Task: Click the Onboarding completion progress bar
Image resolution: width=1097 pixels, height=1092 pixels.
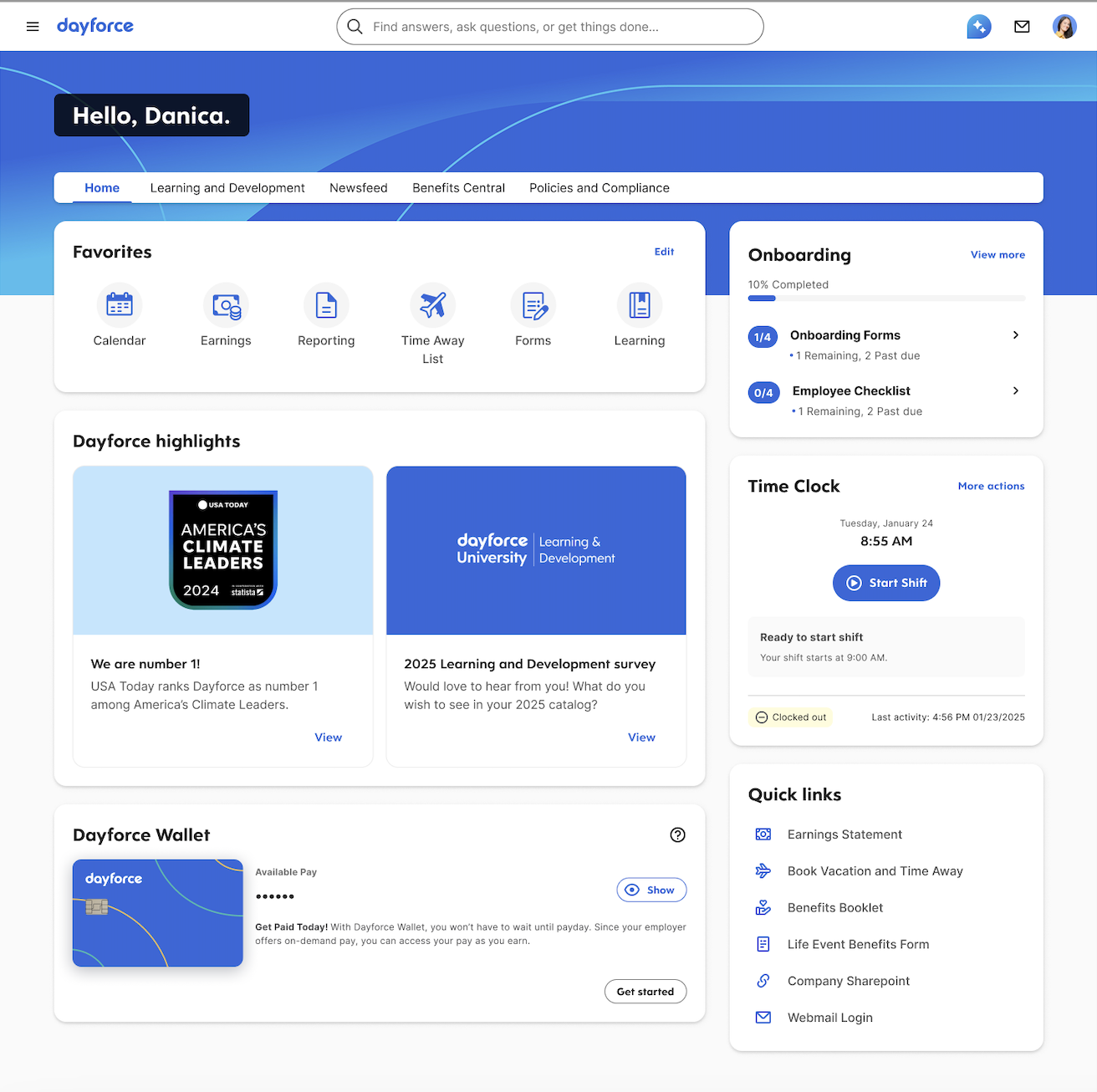Action: click(x=885, y=299)
